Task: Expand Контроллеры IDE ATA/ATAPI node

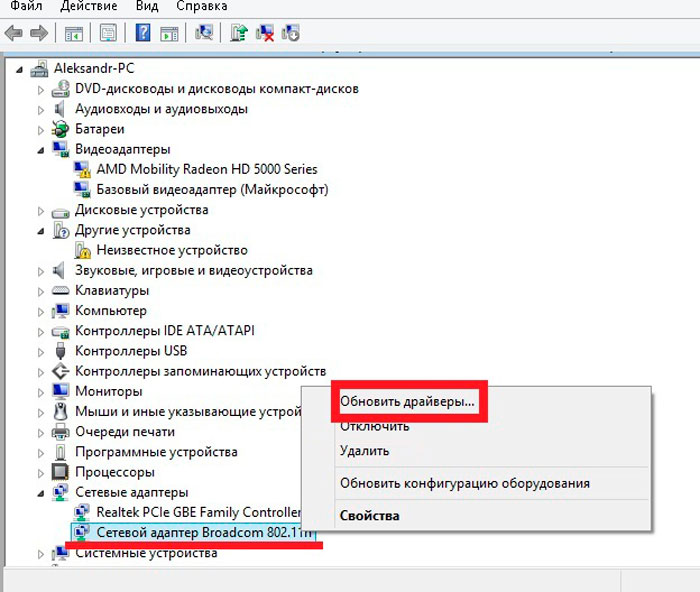Action: (x=41, y=332)
